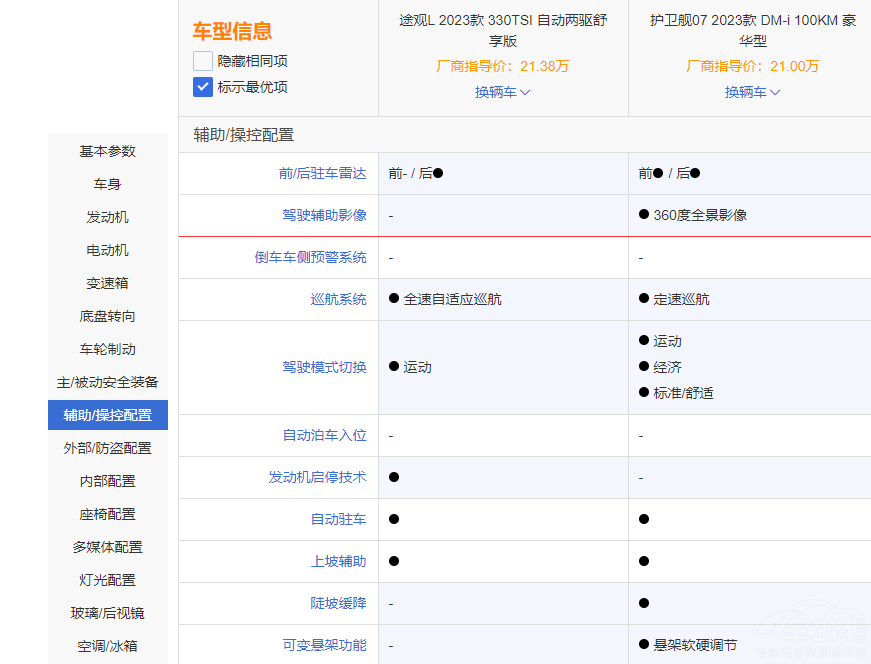Open the 灯光配置 section
This screenshot has width=871, height=664.
coord(107,580)
